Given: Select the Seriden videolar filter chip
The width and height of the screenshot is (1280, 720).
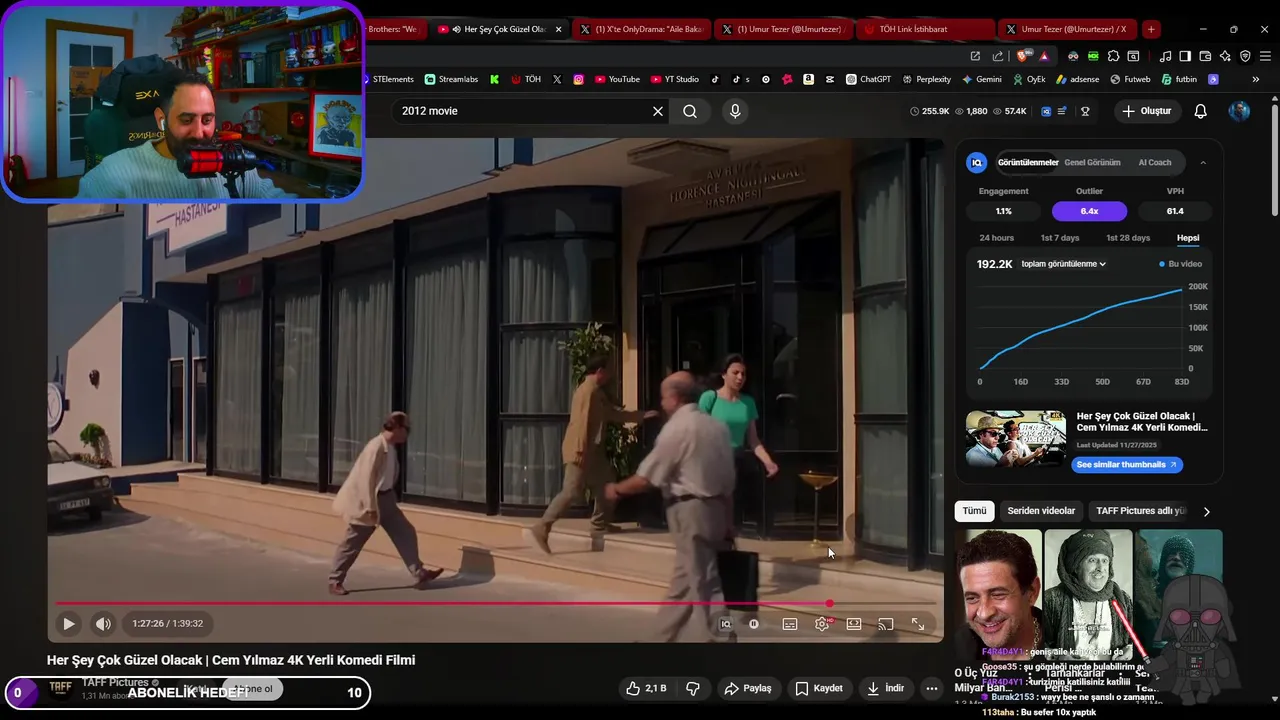Looking at the screenshot, I should (x=1041, y=511).
